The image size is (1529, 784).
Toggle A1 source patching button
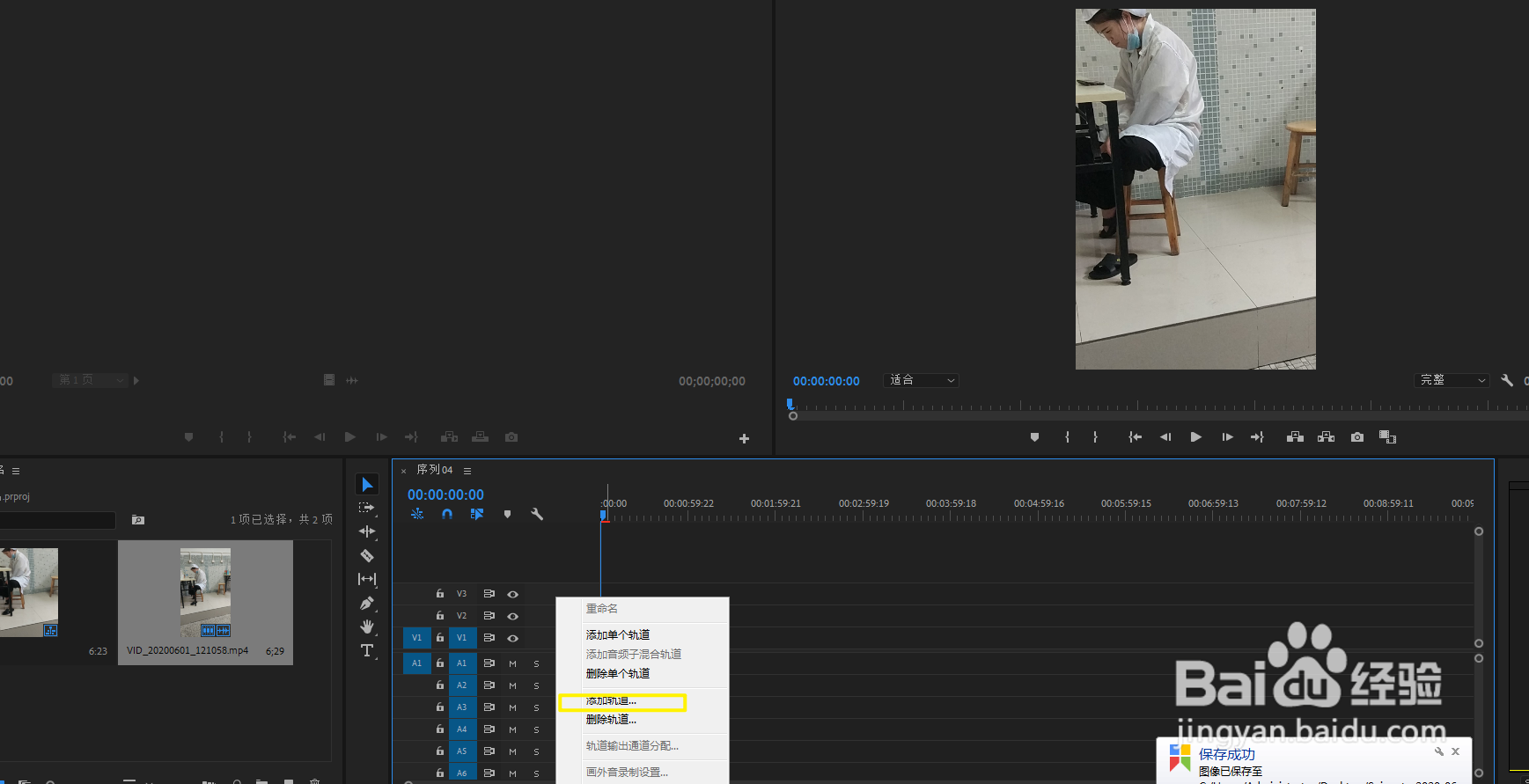(416, 663)
